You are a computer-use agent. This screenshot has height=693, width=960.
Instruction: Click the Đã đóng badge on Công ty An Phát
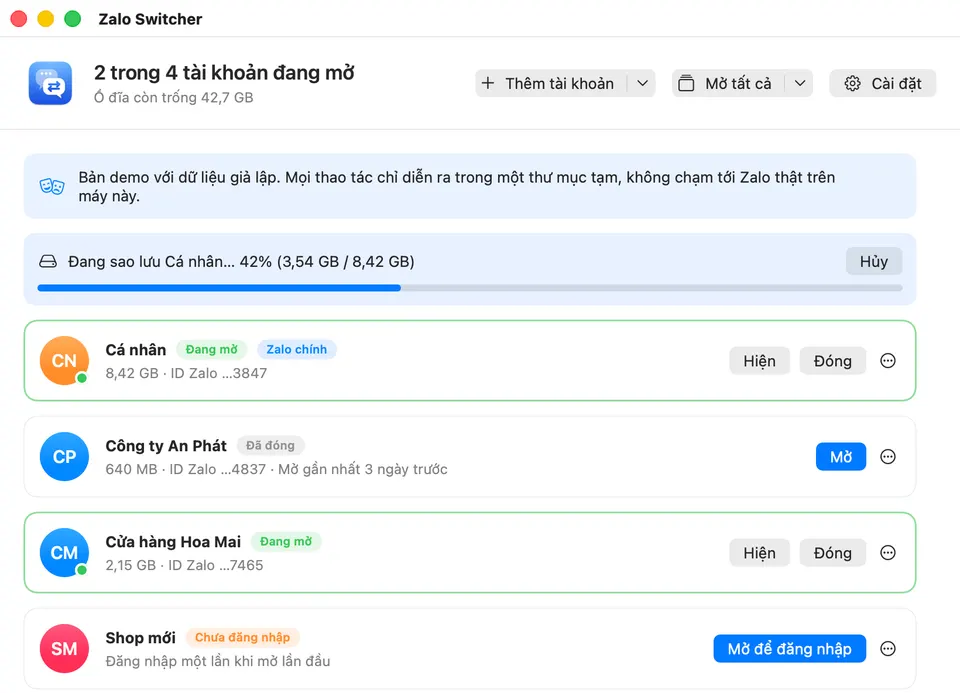click(270, 446)
